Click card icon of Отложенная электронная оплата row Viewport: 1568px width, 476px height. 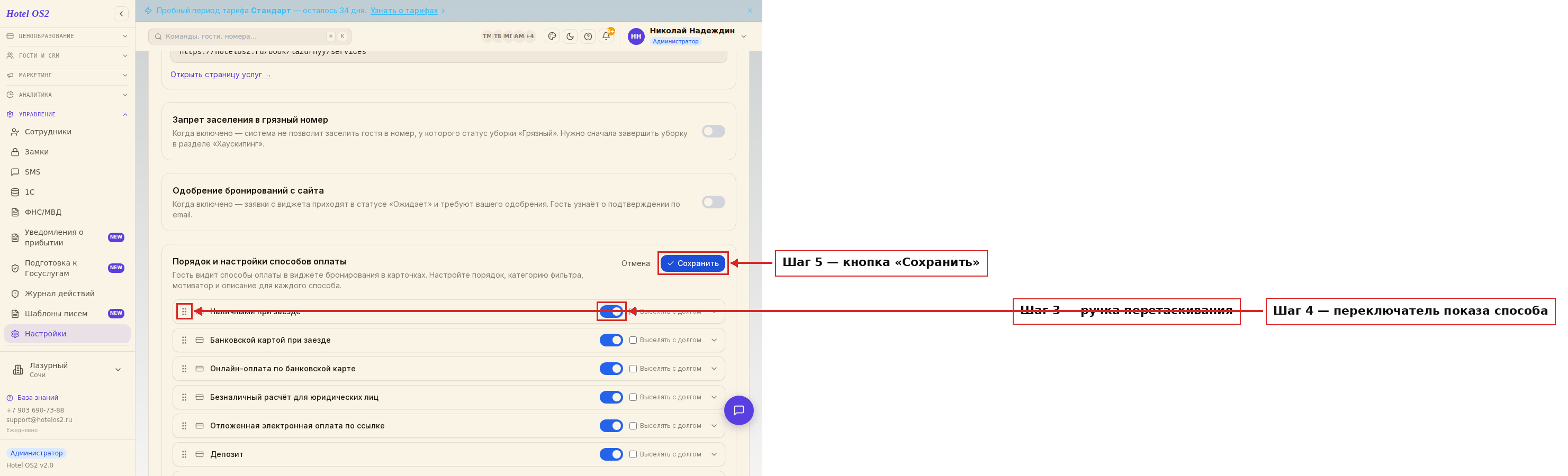pyautogui.click(x=199, y=426)
